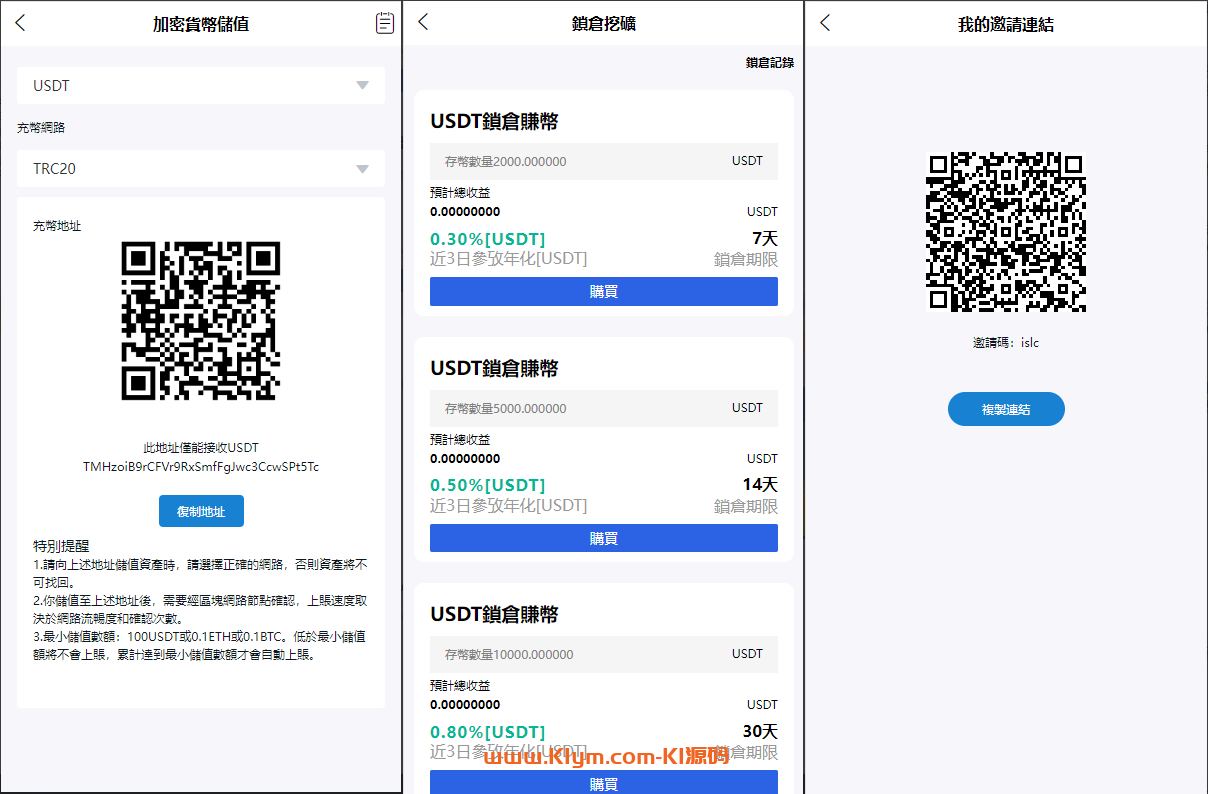Screen dimensions: 1208x794
Task: Open 鎖倉記錄 lock-up records link
Action: point(770,63)
